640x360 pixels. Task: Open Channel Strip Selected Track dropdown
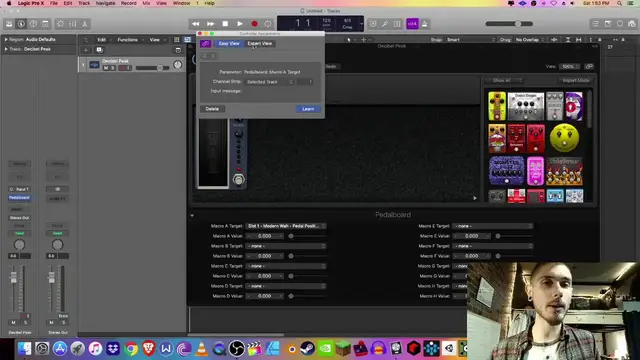[x=269, y=82]
